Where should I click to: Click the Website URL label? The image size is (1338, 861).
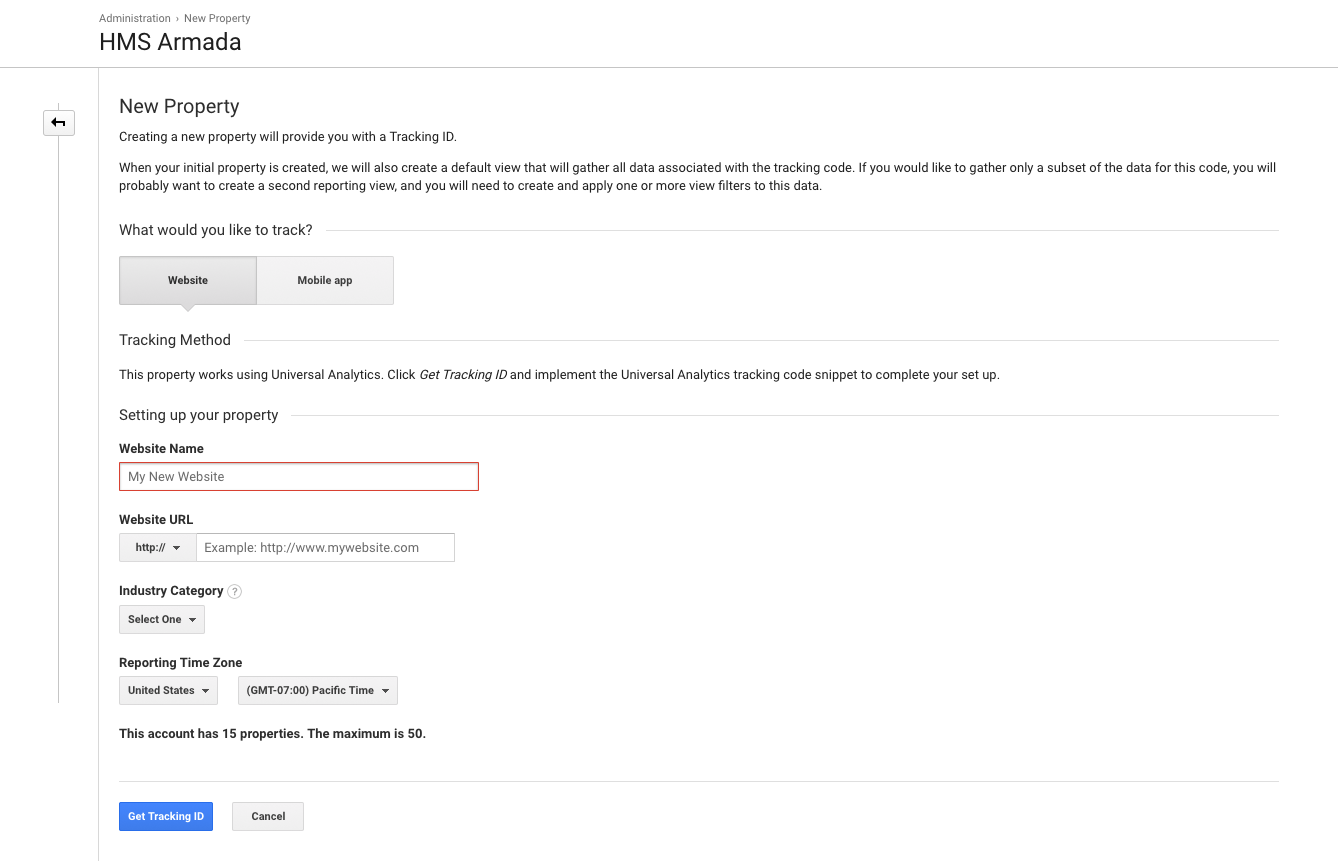pos(156,520)
